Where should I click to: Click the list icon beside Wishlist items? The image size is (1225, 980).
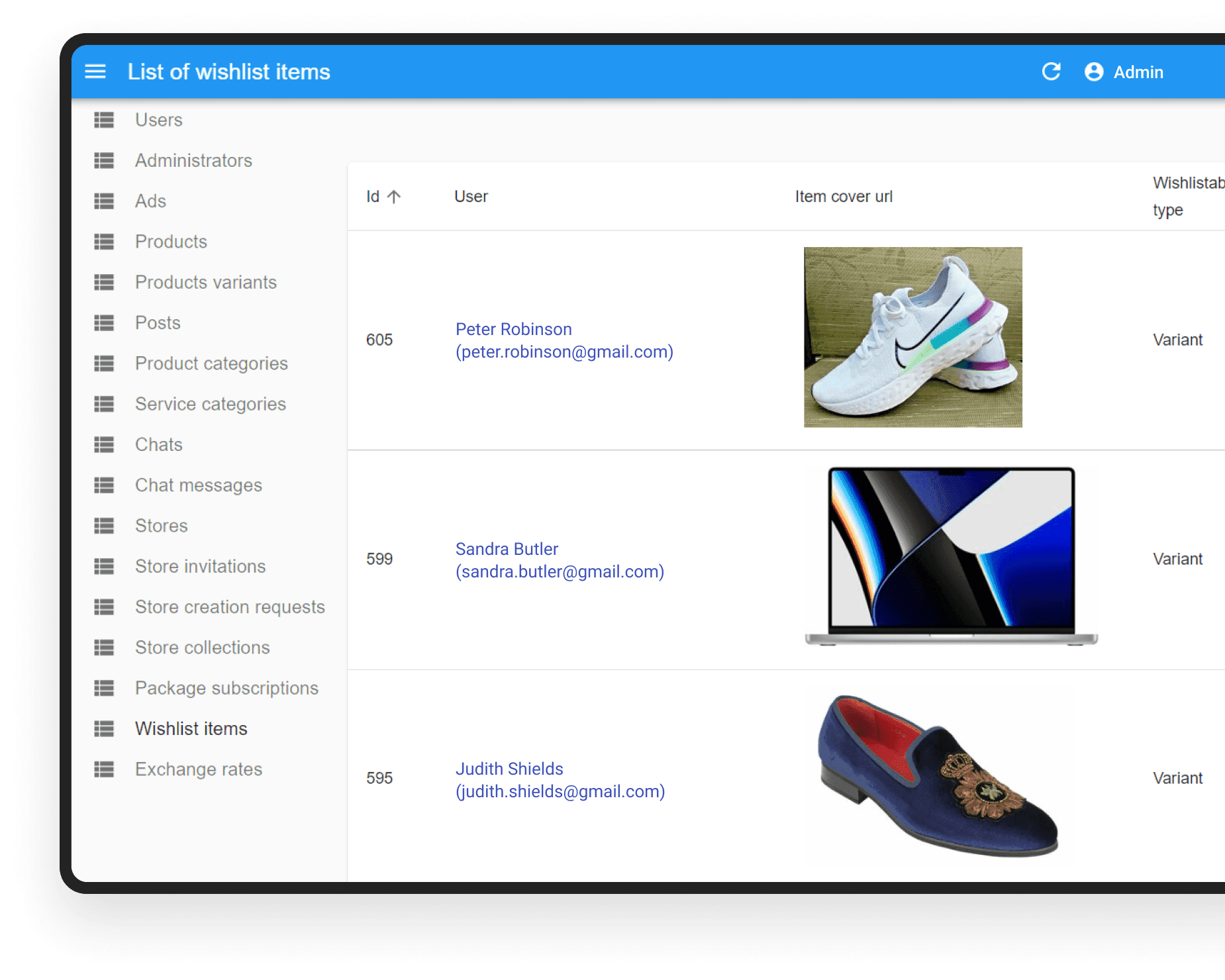[104, 728]
